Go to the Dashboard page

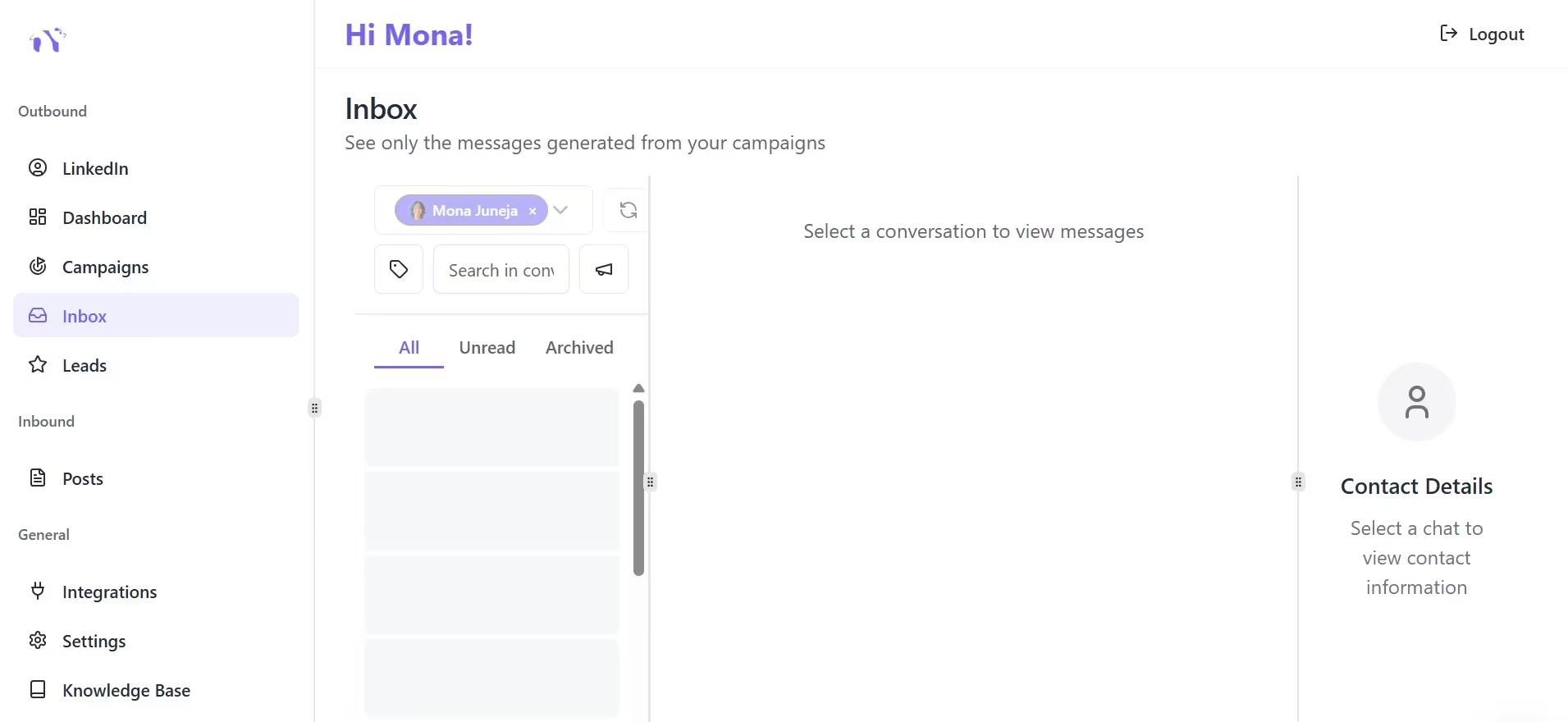[x=104, y=217]
